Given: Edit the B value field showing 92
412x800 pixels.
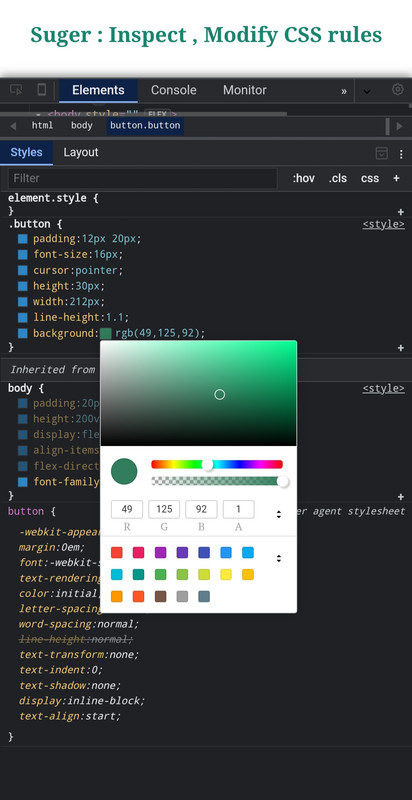Looking at the screenshot, I should [x=201, y=509].
